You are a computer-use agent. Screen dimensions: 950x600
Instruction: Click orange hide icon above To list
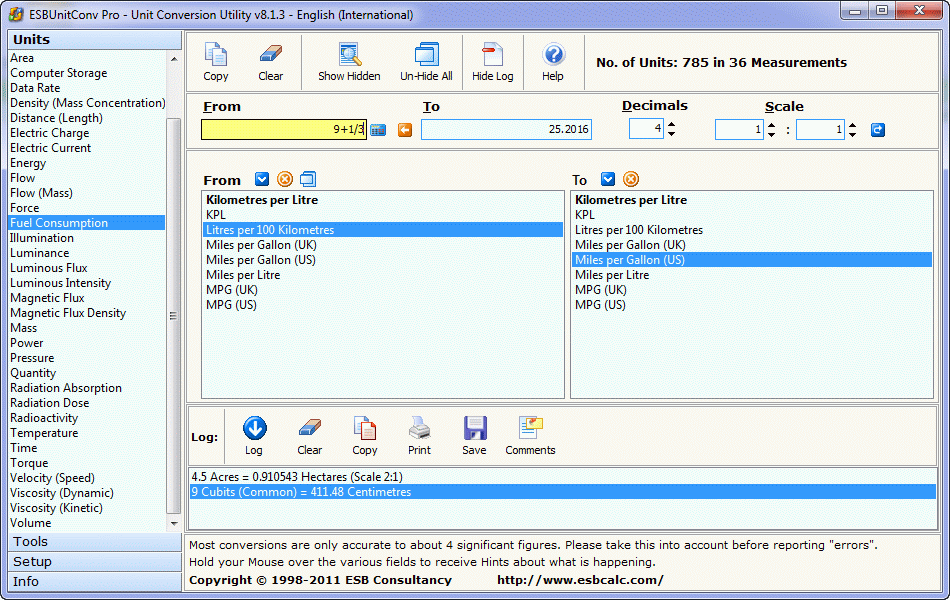pos(631,179)
